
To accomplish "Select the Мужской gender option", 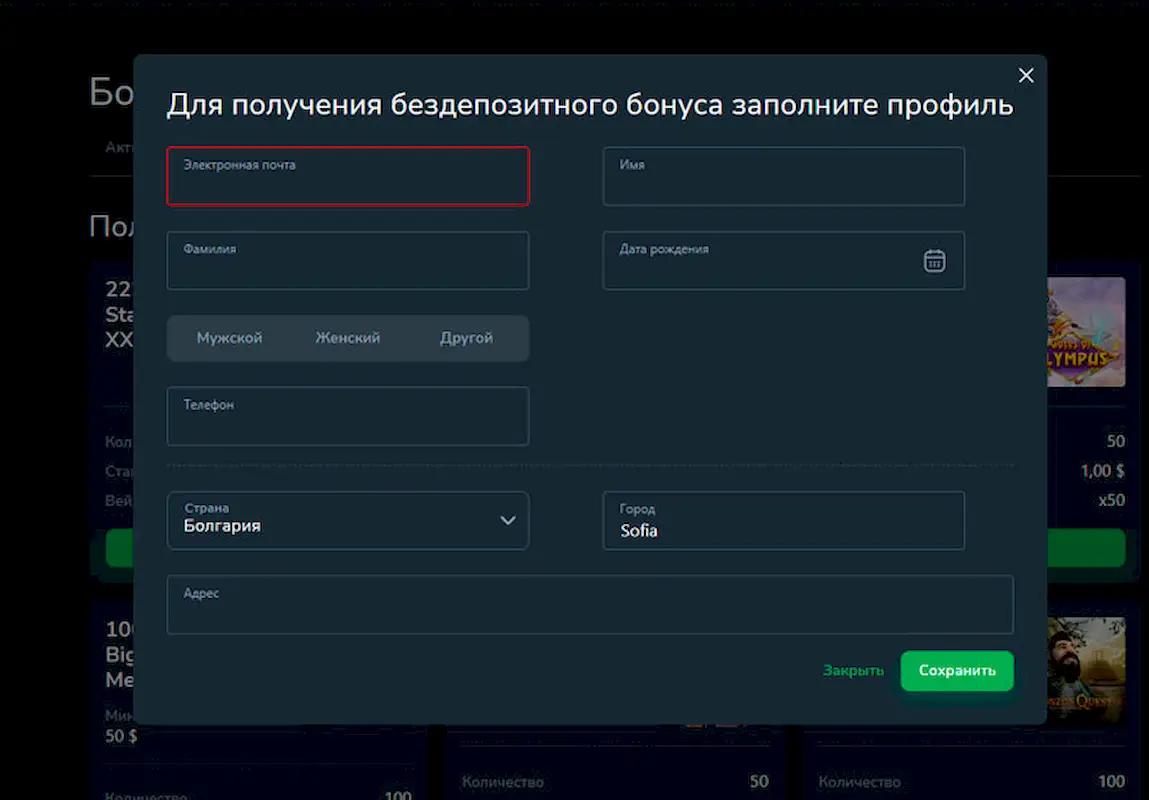I will point(229,338).
